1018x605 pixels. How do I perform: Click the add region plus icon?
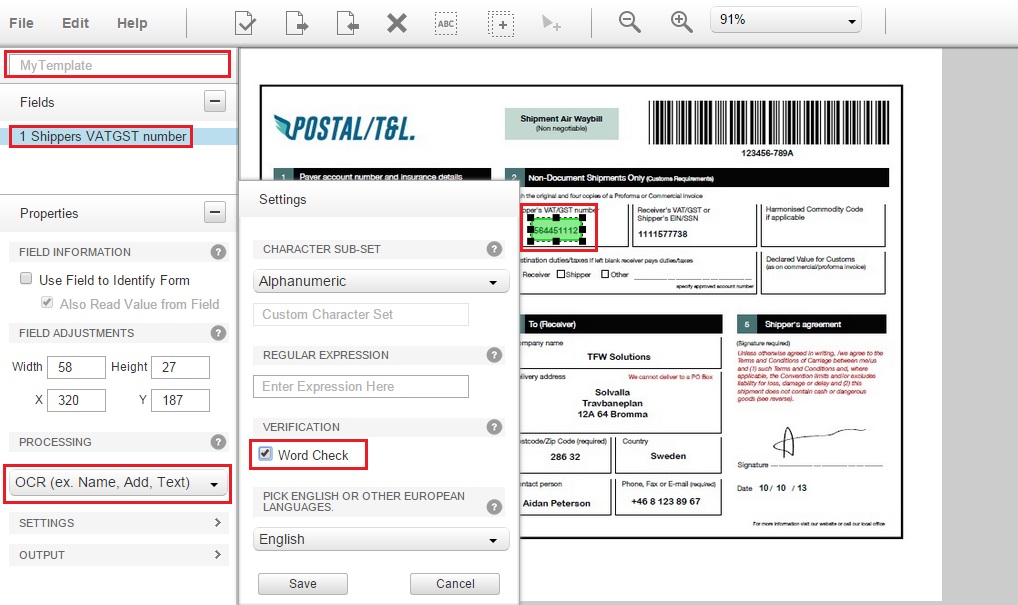[x=500, y=22]
